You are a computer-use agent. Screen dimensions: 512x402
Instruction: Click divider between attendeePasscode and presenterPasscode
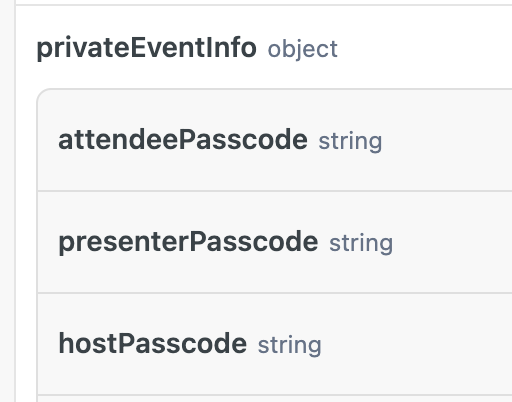pos(275,191)
